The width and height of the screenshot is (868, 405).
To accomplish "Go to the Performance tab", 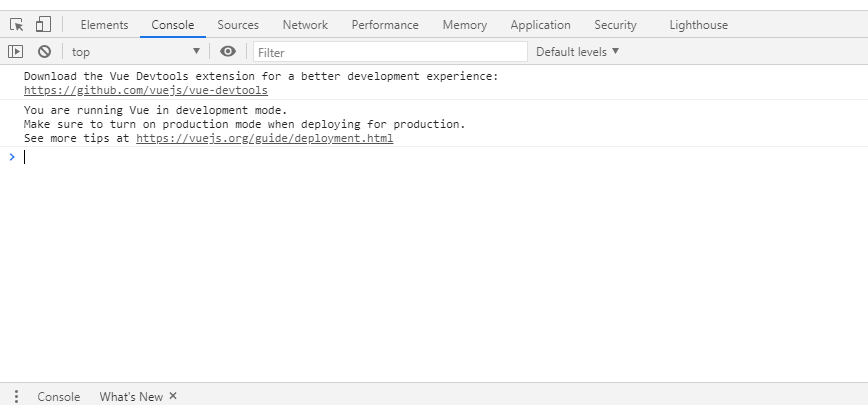I will tap(385, 25).
